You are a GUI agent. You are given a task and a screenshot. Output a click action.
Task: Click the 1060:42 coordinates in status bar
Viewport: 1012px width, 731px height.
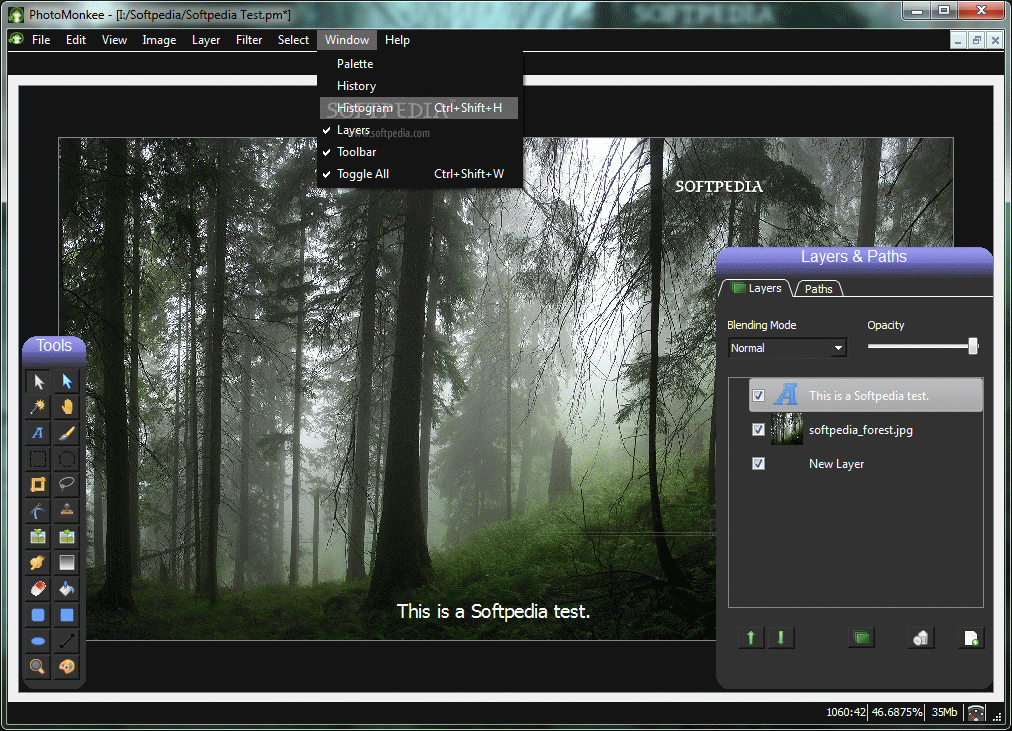tap(846, 712)
